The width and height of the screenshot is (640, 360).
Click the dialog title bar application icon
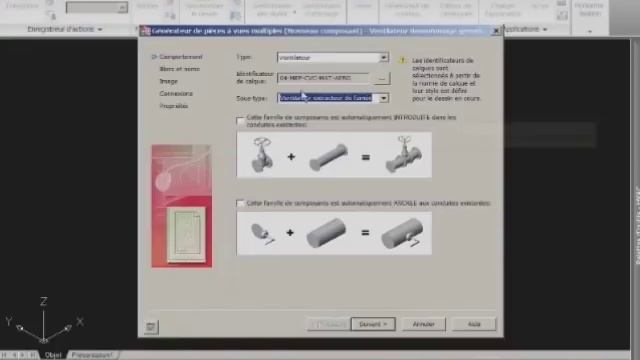click(x=145, y=31)
